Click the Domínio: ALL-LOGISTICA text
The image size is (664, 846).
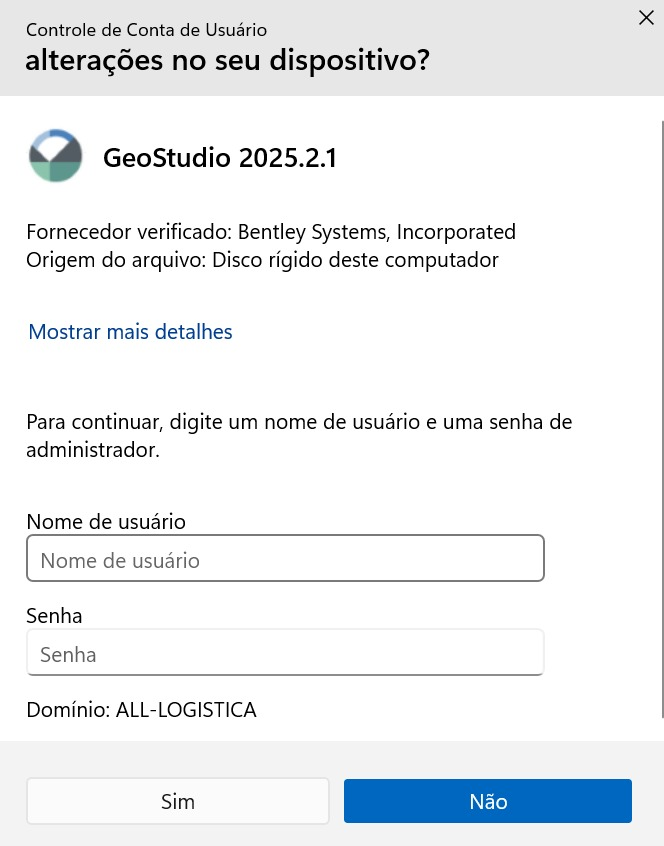141,709
